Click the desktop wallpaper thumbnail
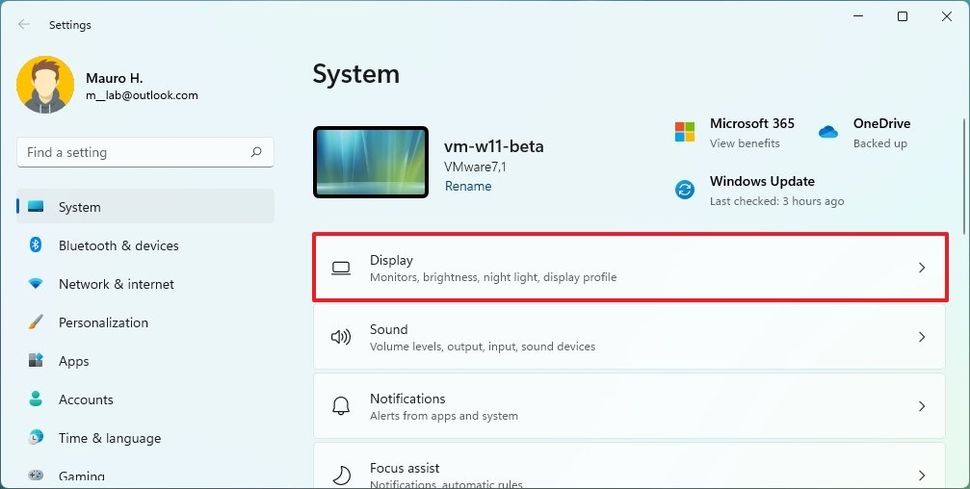The image size is (970, 489). point(371,162)
